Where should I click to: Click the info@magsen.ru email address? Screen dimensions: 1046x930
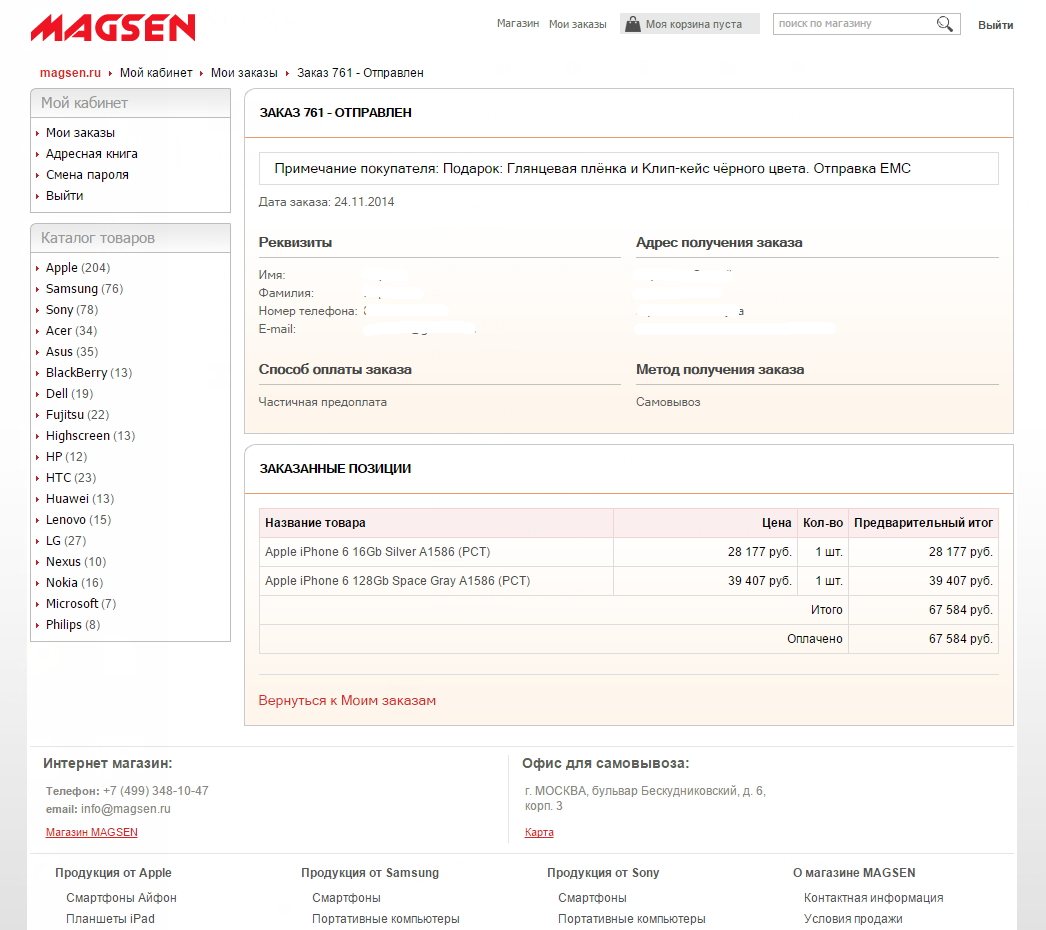125,809
